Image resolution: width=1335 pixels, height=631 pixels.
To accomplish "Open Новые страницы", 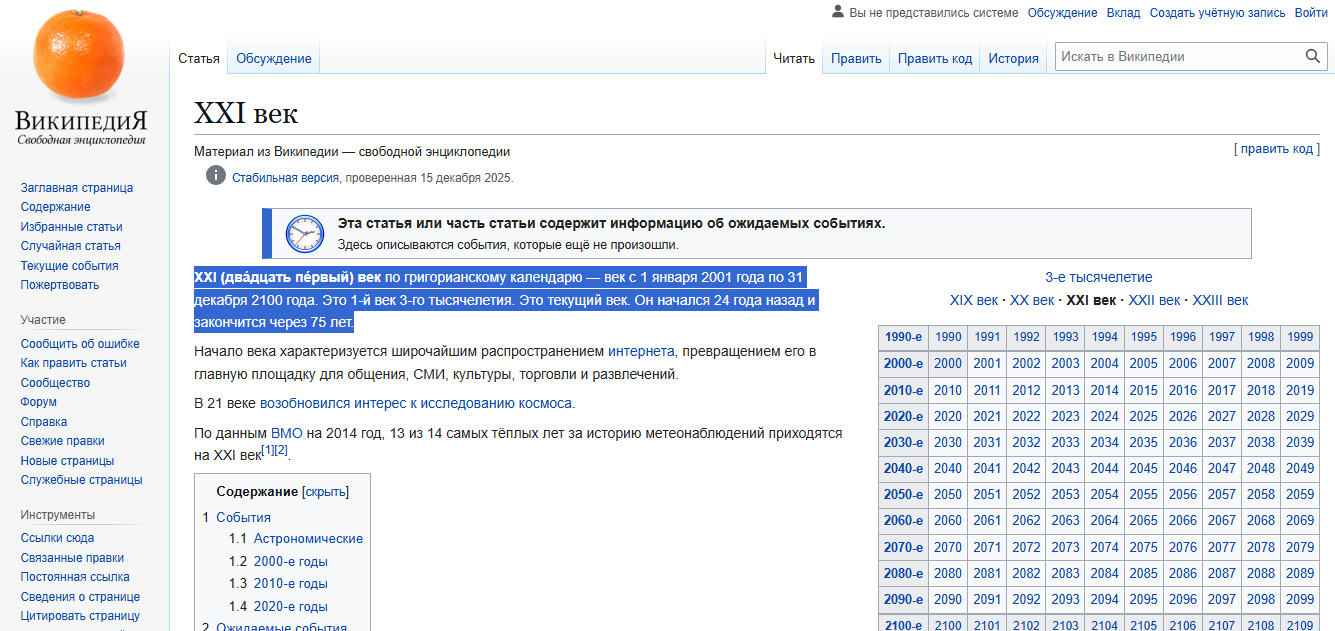I will pyautogui.click(x=68, y=461).
